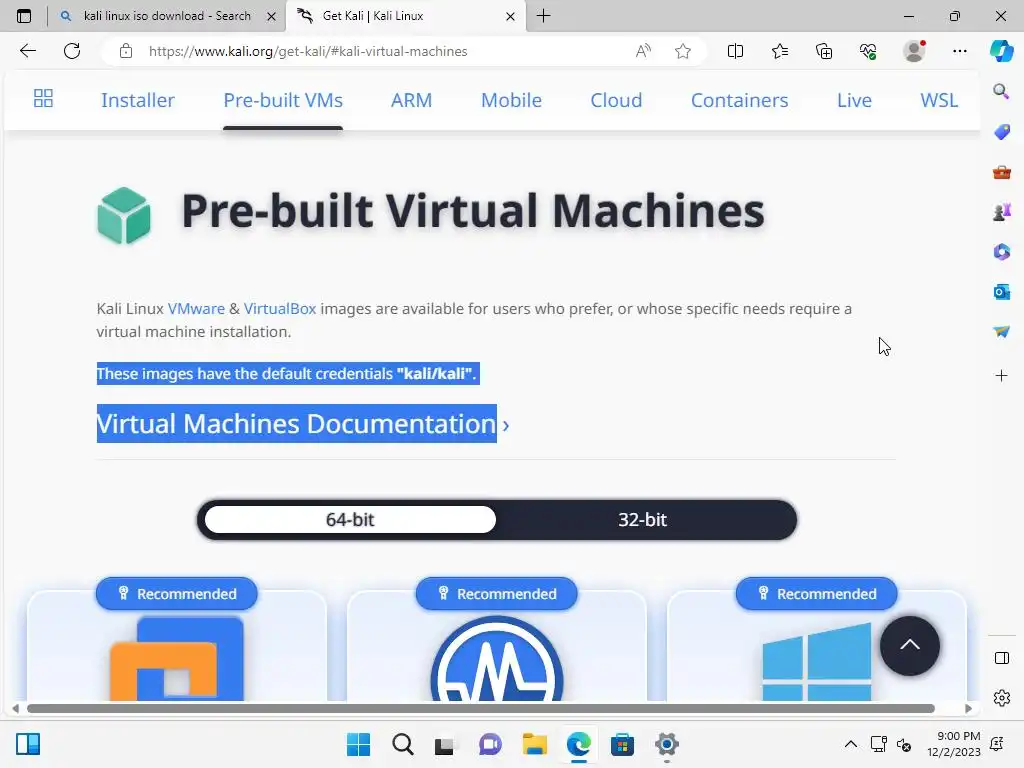Select 64-bit architecture

(x=350, y=520)
